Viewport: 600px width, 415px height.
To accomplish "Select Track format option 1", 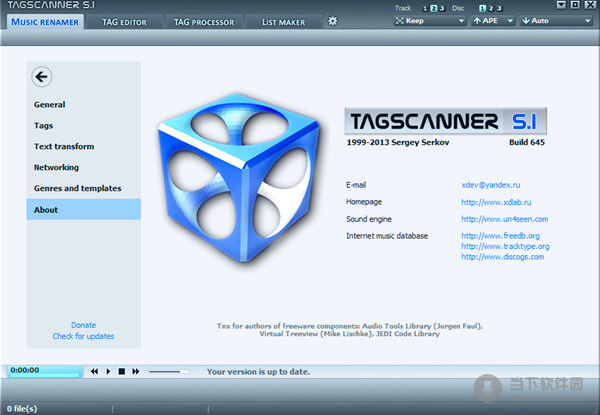I will pyautogui.click(x=425, y=8).
